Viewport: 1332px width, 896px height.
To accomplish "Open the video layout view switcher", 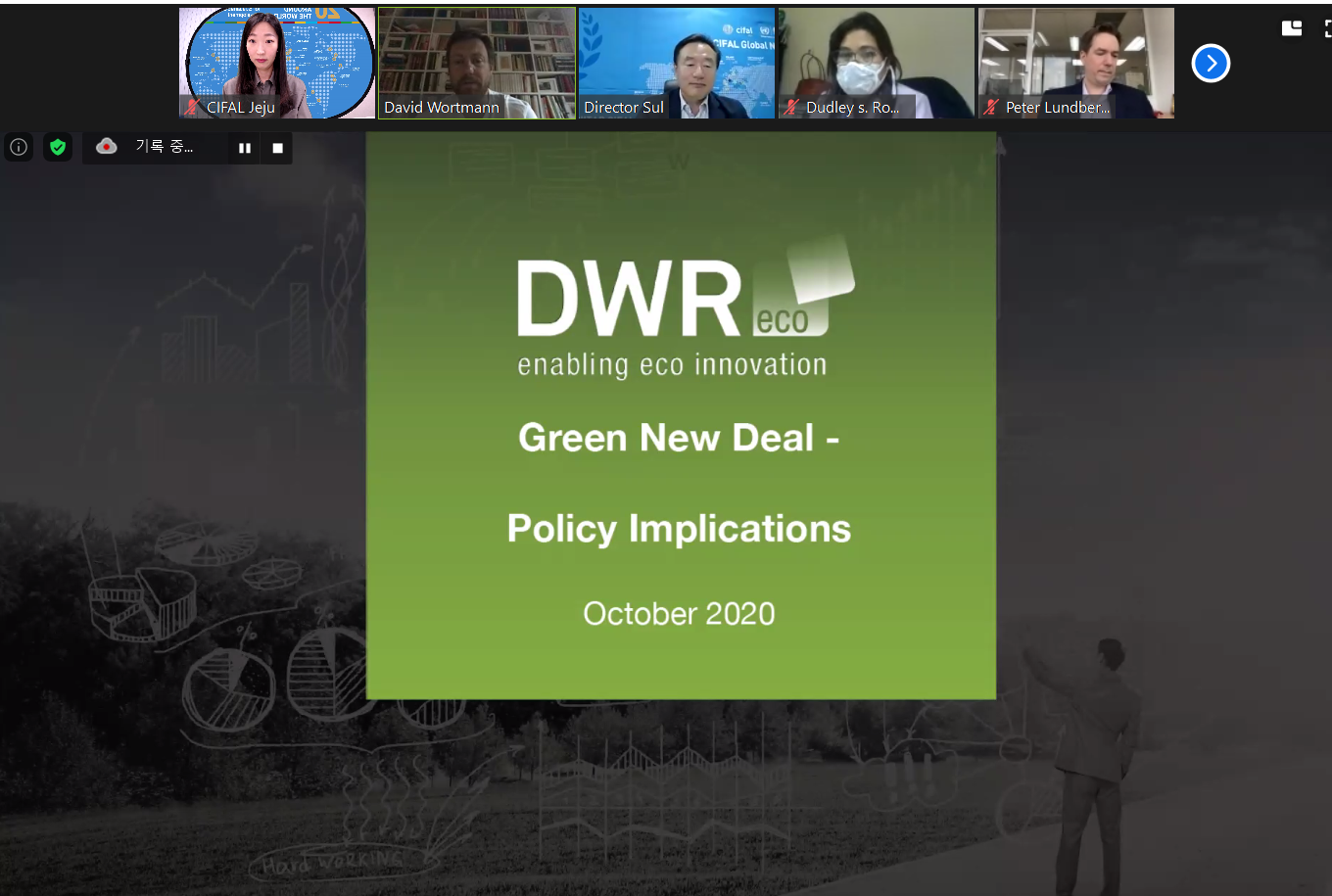I will click(1292, 28).
